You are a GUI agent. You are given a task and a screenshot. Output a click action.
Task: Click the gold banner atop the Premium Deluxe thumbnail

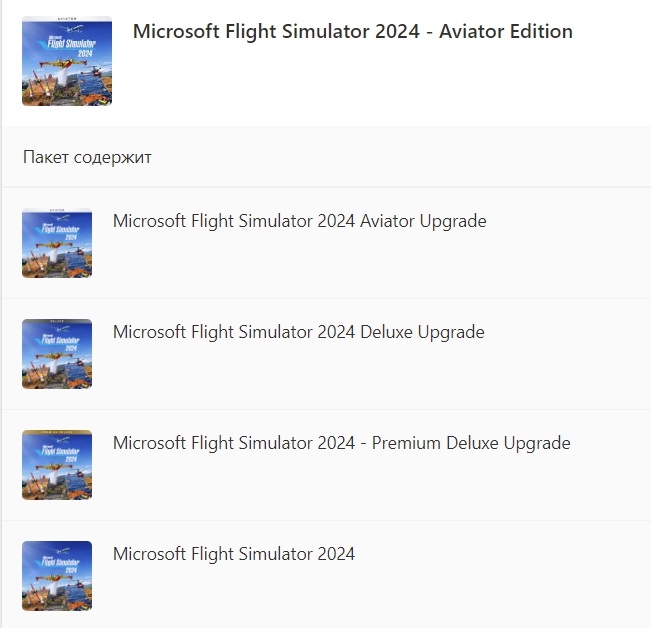pyautogui.click(x=56, y=434)
